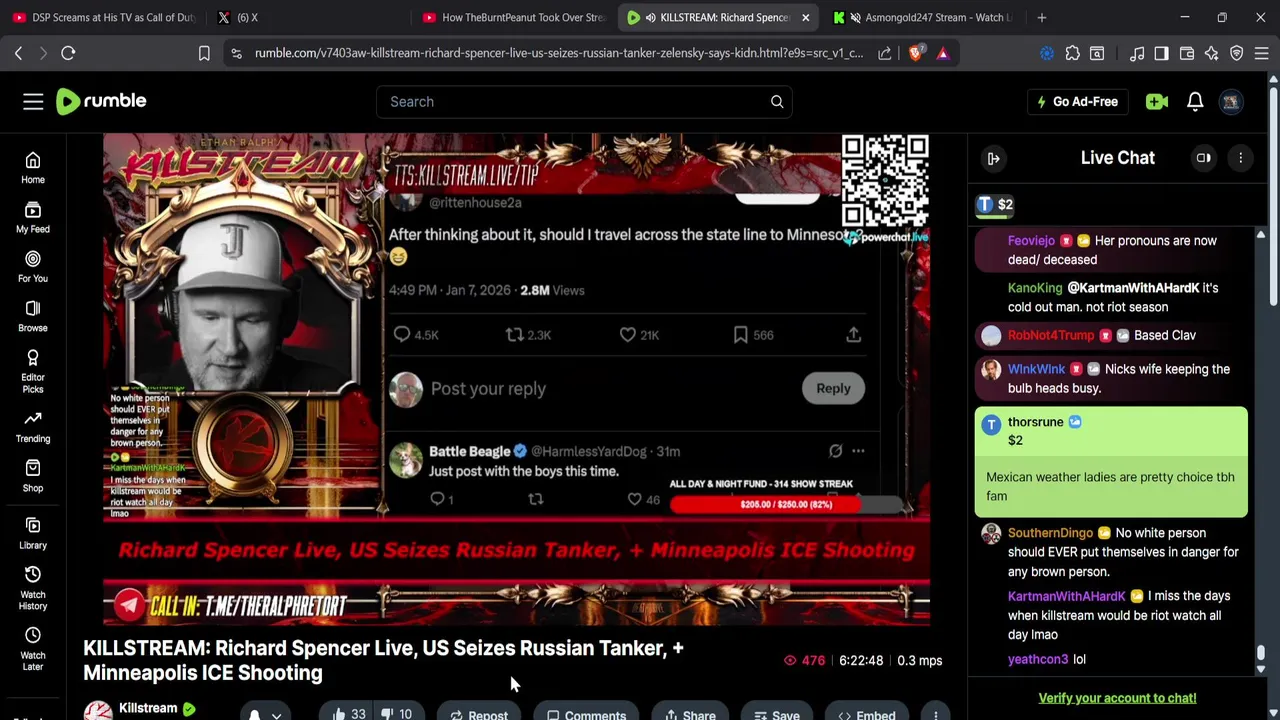Screen dimensions: 1280x720
Task: Open the notifications bell
Action: (x=1195, y=101)
